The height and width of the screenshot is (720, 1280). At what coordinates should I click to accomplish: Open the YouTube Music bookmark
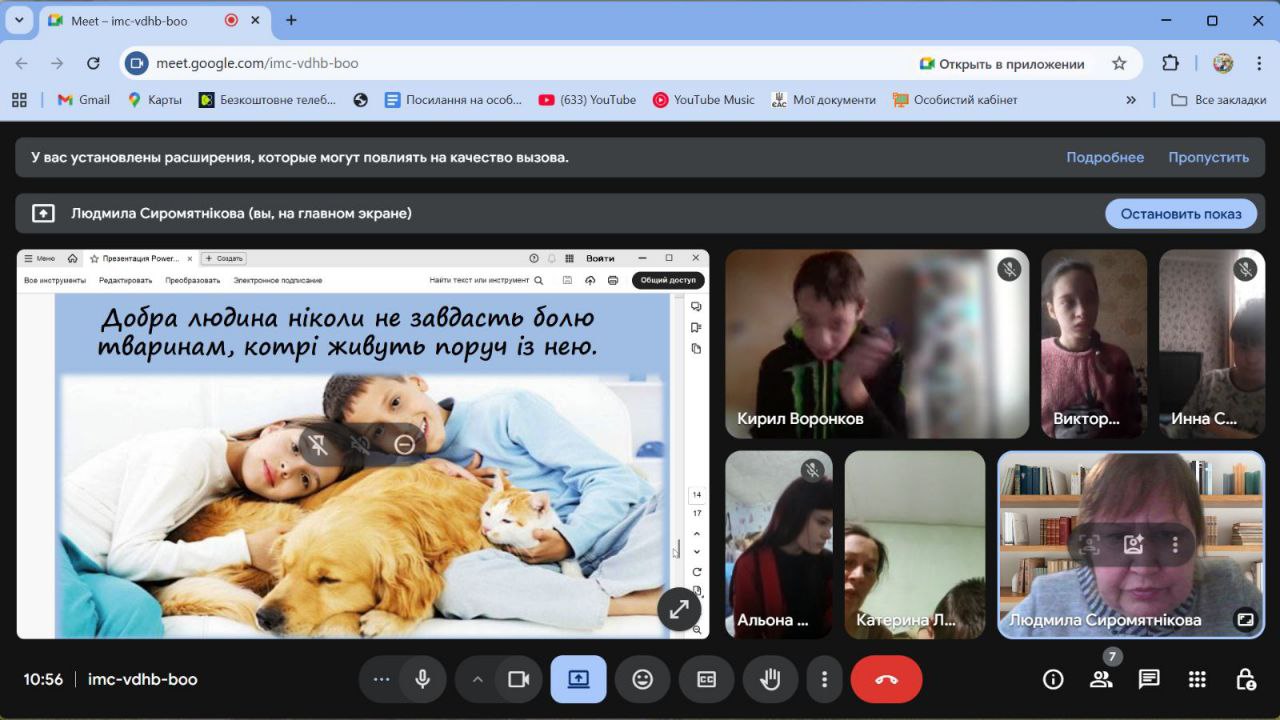[703, 100]
